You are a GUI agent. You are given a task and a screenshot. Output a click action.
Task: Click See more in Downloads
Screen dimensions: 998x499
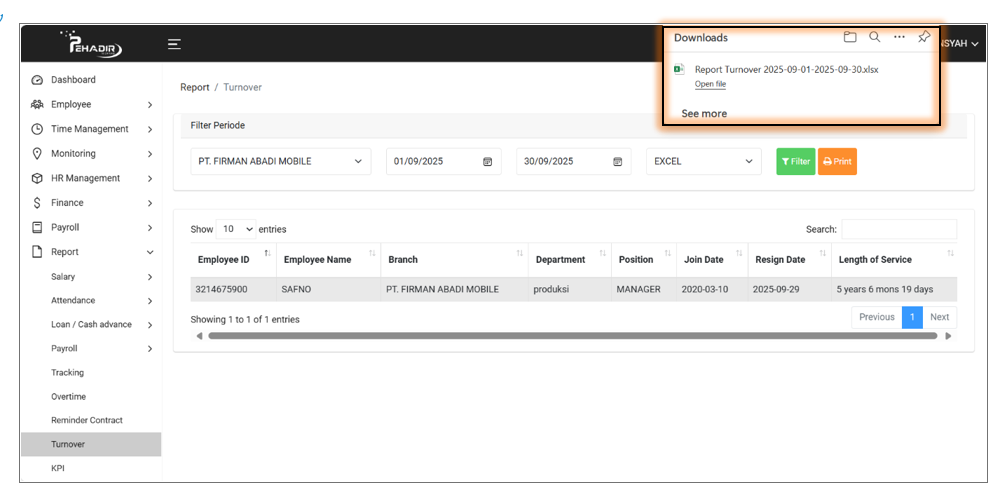coord(704,113)
